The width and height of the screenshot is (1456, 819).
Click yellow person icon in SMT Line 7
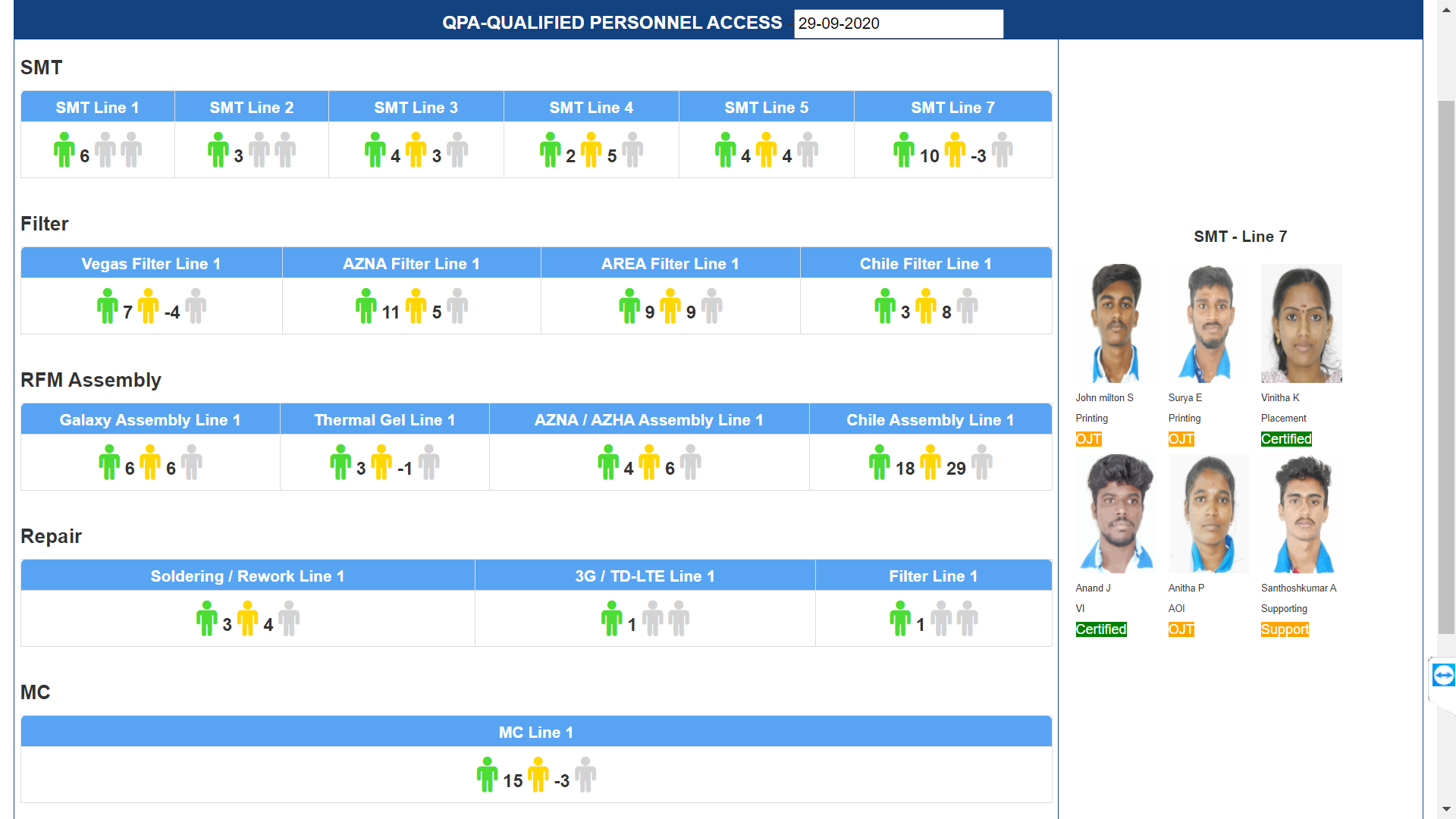(x=955, y=150)
